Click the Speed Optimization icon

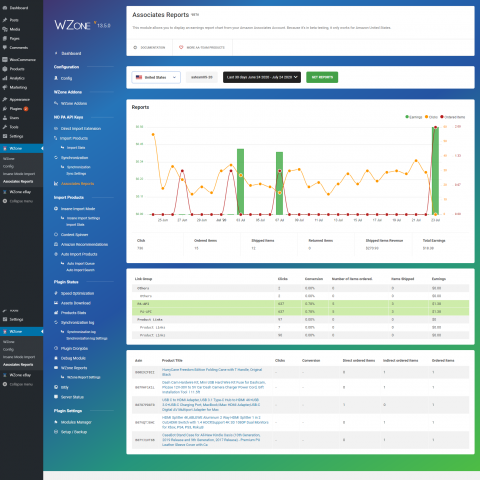pos(56,293)
